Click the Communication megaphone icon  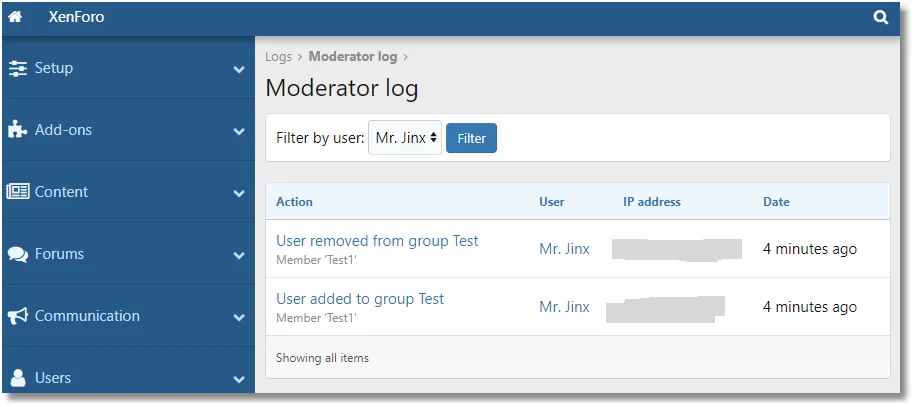[x=18, y=316]
